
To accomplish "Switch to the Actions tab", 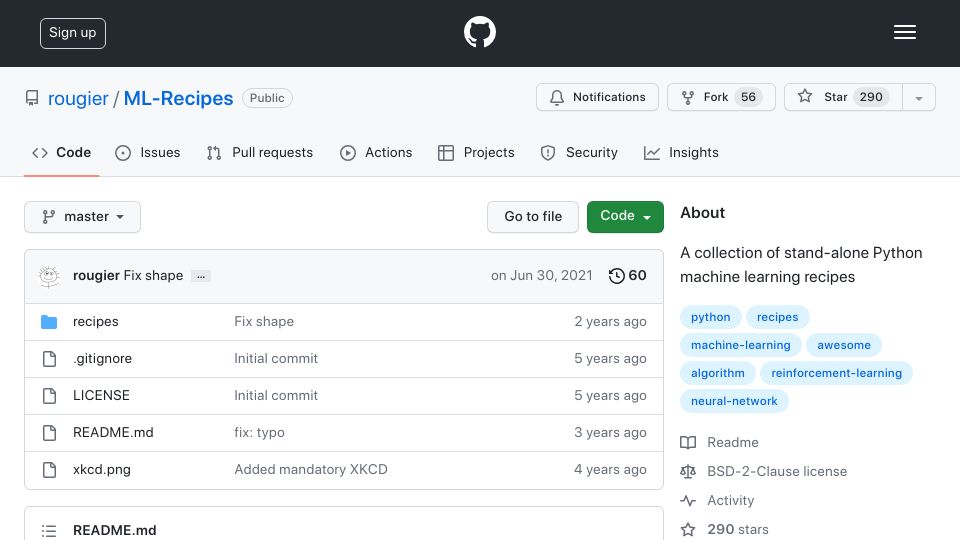I will coord(376,152).
